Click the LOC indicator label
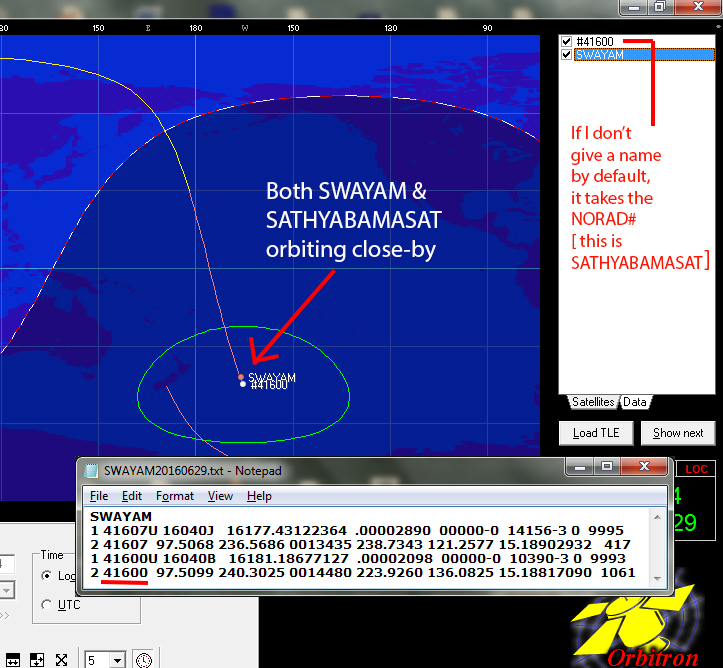Viewport: 723px width, 668px height. tap(696, 469)
